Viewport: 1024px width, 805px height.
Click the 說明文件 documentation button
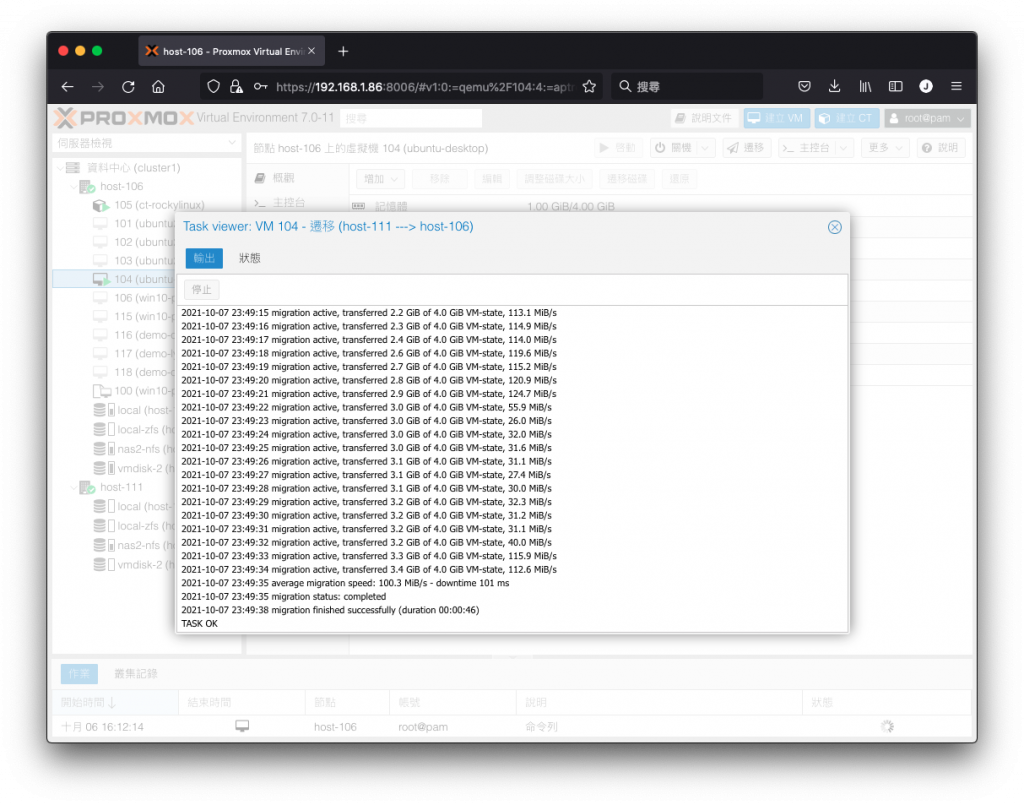coord(705,118)
